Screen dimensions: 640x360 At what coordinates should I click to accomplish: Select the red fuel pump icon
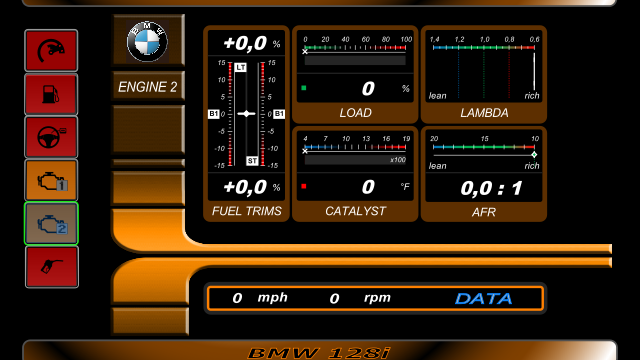[x=51, y=94]
